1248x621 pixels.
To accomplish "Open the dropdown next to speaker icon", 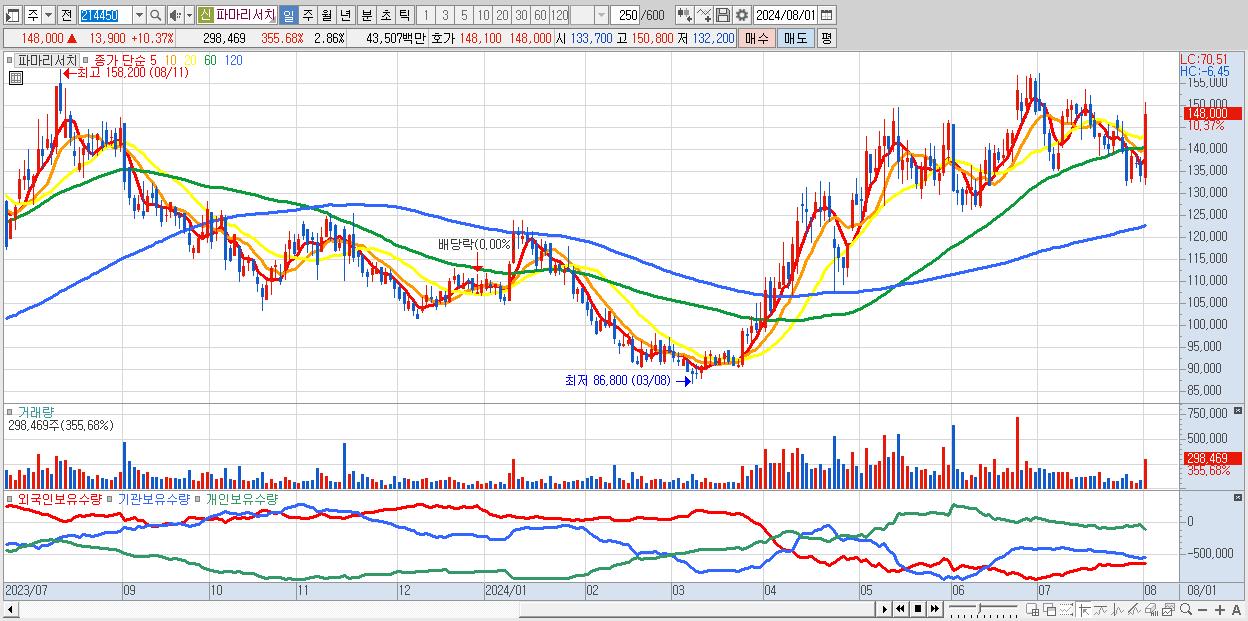I will 189,16.
